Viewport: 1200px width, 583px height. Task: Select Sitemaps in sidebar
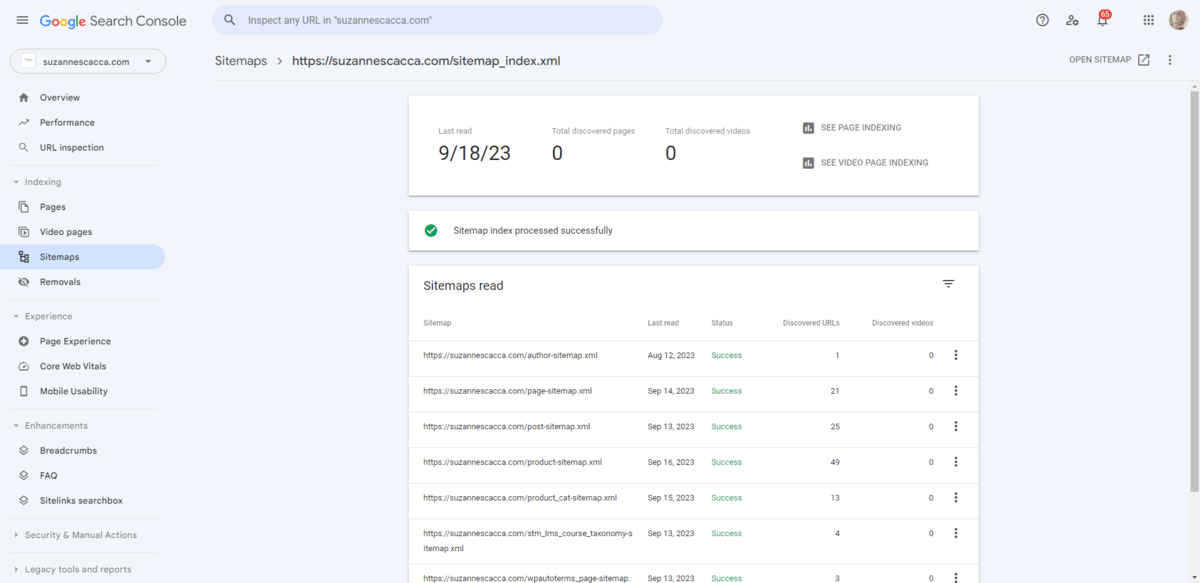[83, 257]
